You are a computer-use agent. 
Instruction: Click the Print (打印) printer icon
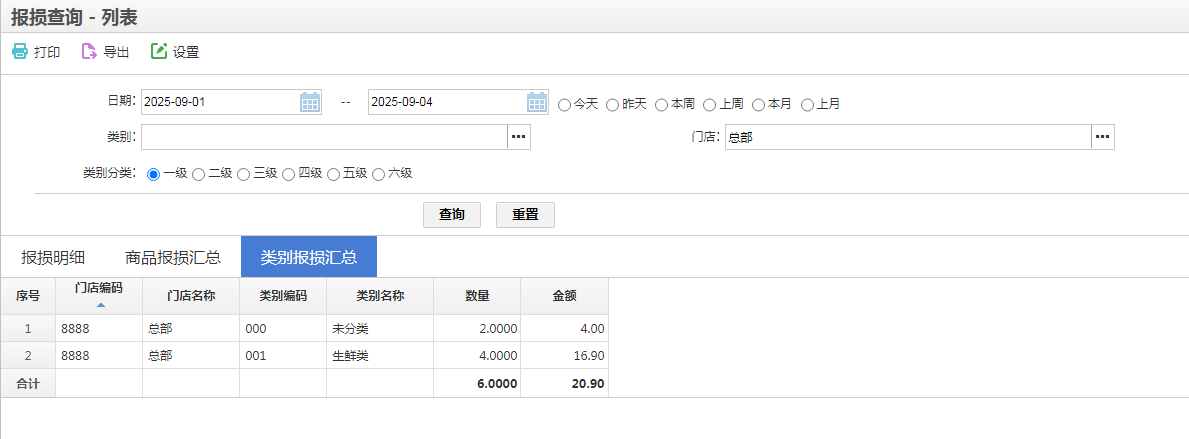[20, 52]
